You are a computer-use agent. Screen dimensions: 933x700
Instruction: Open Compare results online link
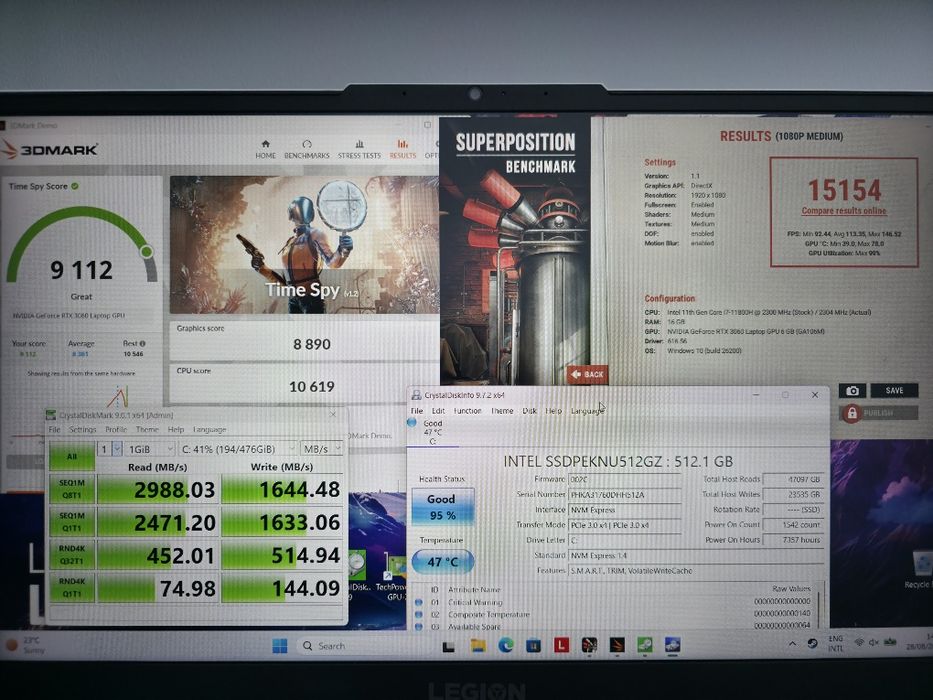[844, 211]
